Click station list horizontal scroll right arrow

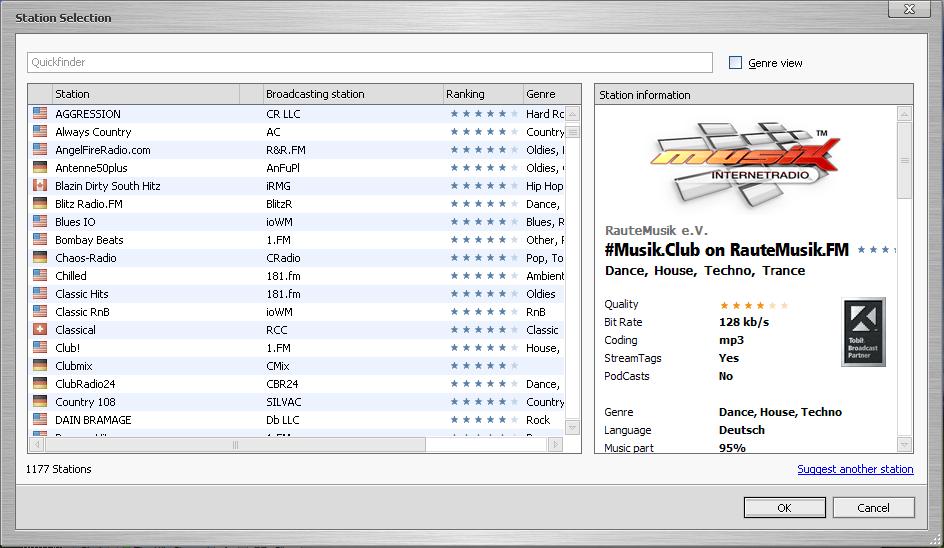555,444
